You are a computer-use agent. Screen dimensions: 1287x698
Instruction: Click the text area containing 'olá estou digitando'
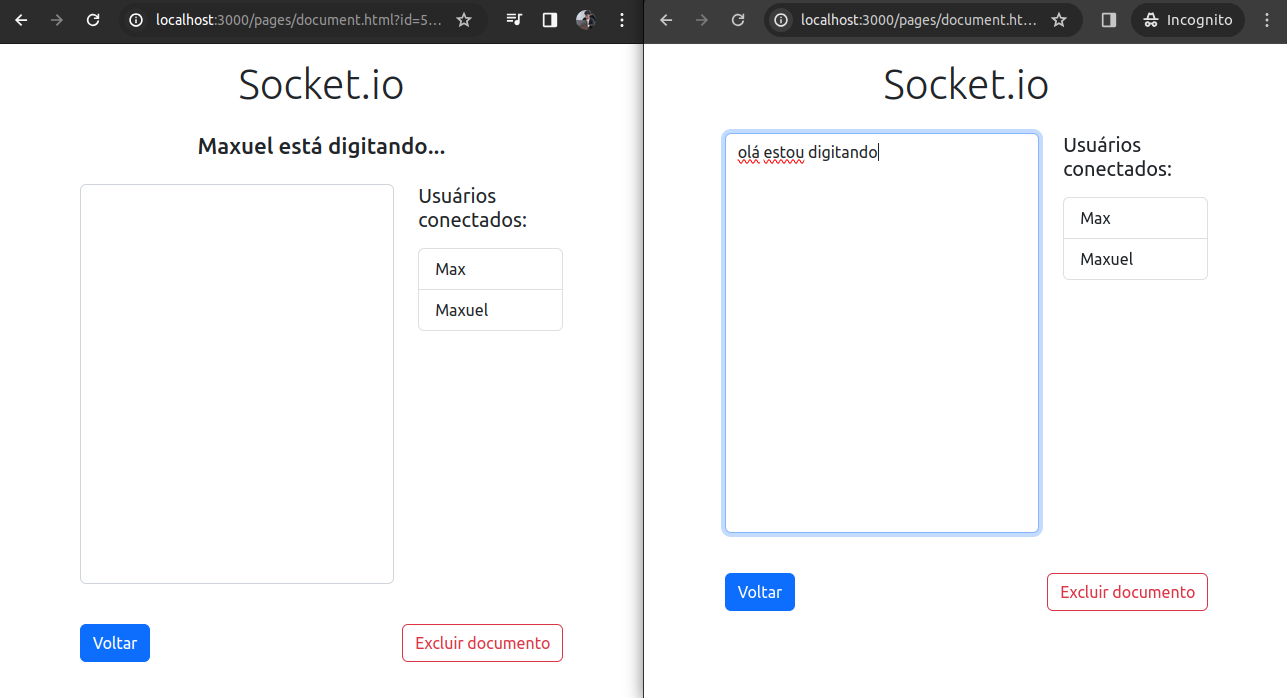tap(882, 333)
